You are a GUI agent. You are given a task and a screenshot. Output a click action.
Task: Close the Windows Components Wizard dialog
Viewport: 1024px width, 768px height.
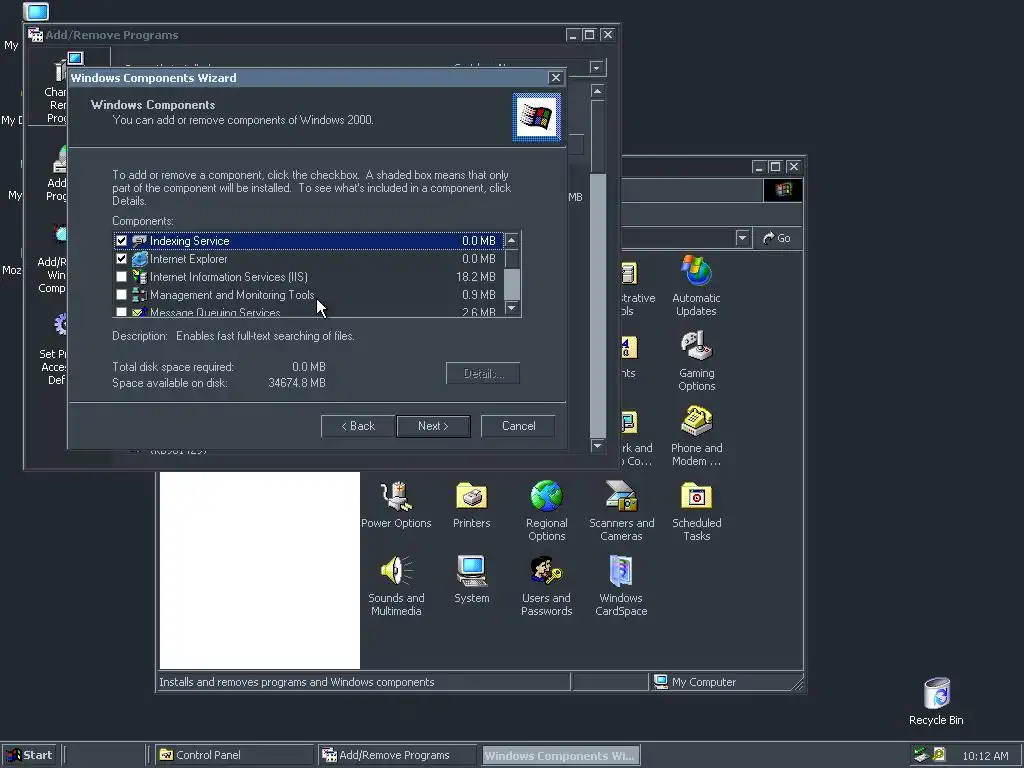pos(555,78)
